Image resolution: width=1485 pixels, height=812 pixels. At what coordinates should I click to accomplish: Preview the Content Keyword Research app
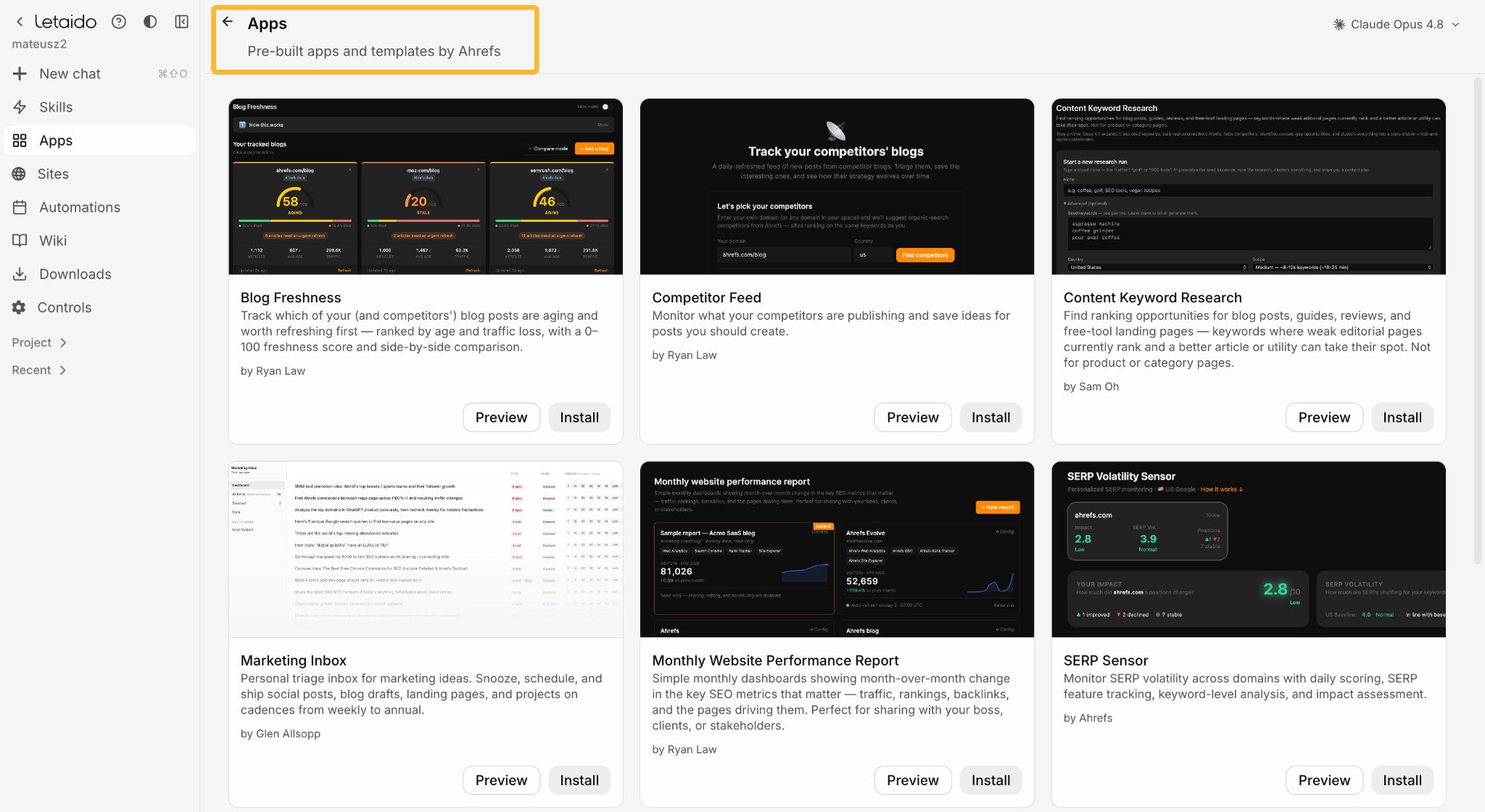[1324, 418]
